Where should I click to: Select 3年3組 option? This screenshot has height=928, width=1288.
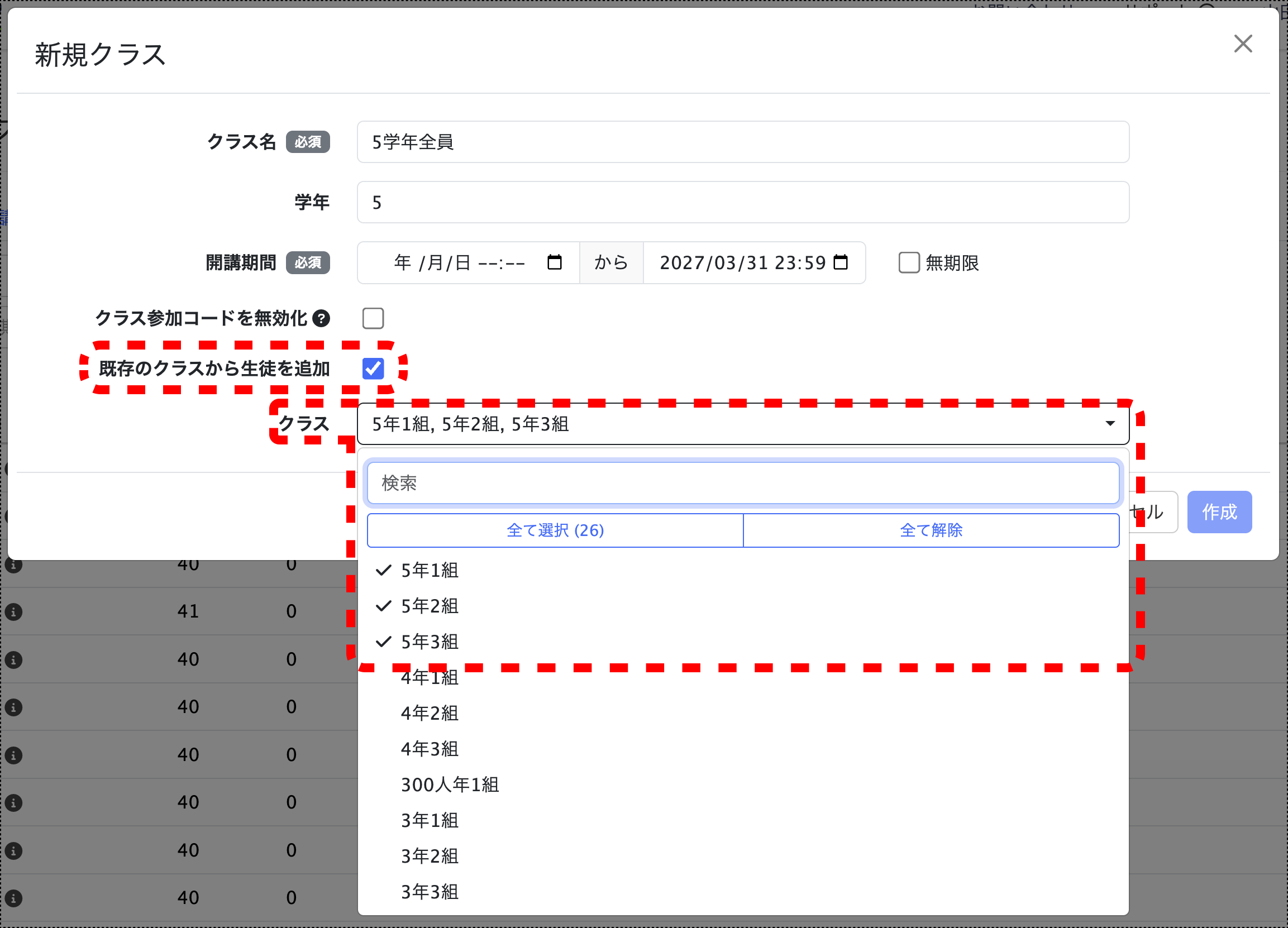430,892
